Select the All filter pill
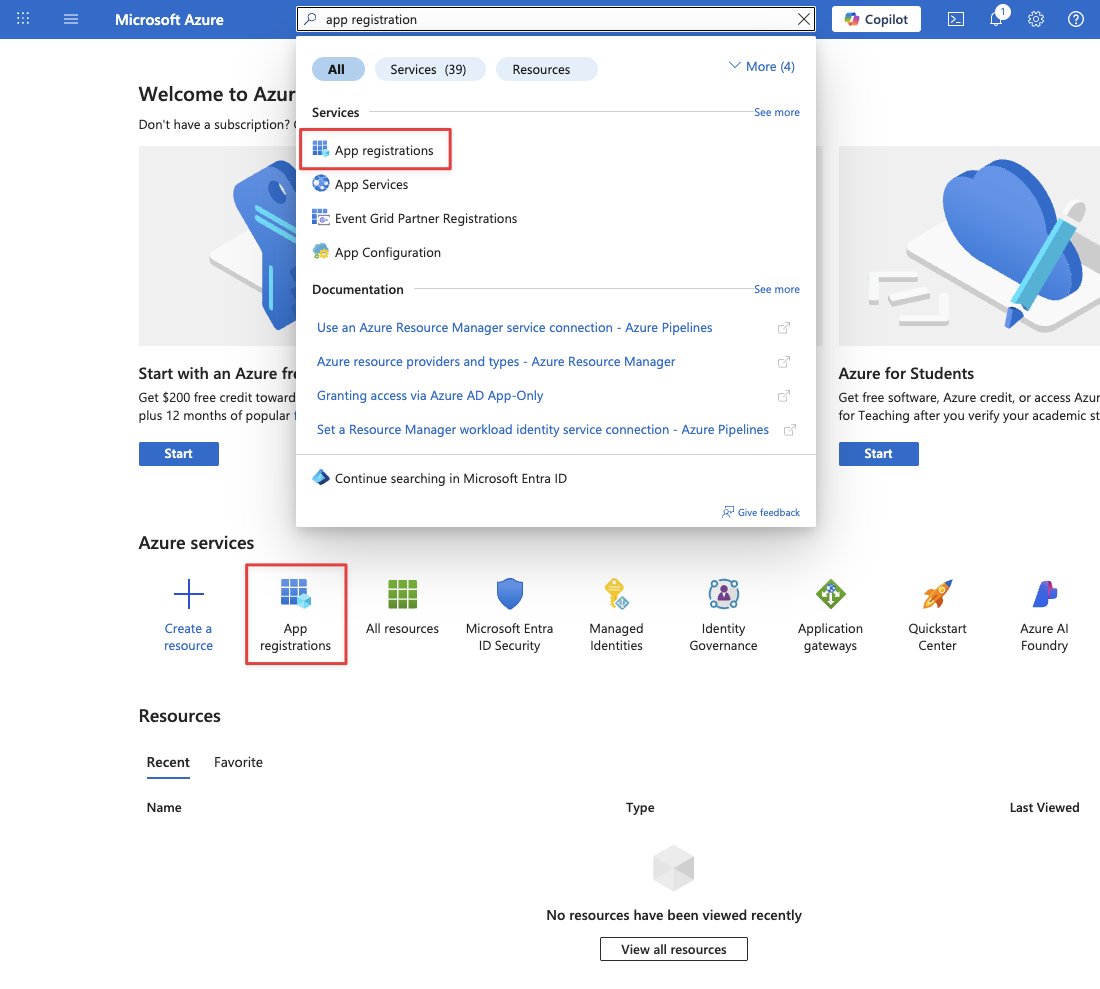 (x=337, y=69)
